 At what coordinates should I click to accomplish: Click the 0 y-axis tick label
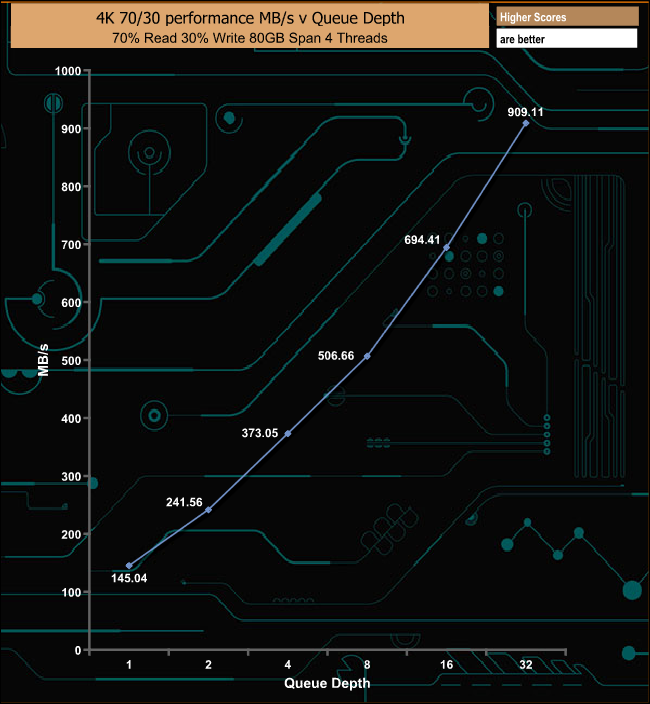tap(78, 651)
